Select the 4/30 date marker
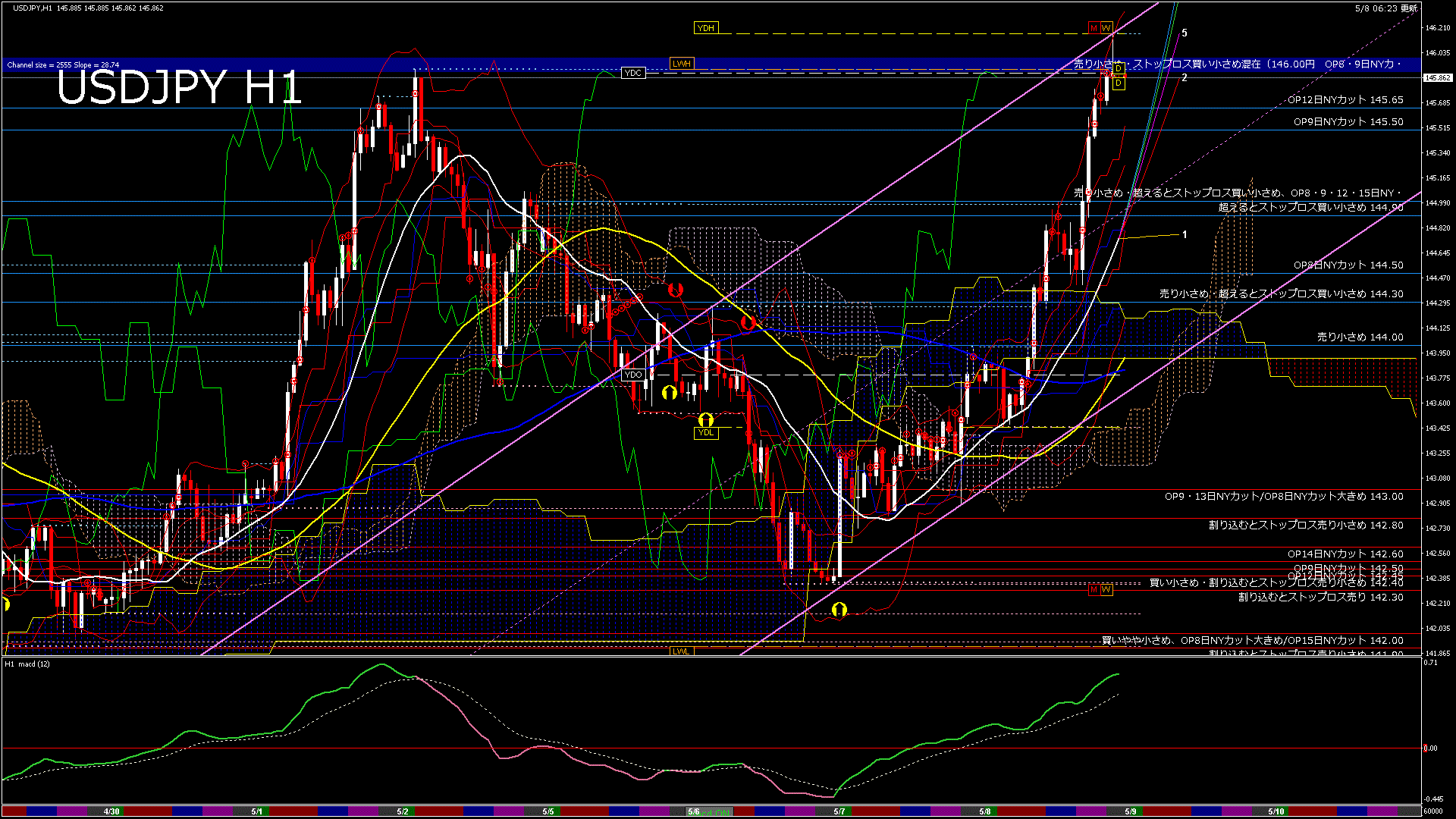The height and width of the screenshot is (819, 1456). click(x=111, y=811)
